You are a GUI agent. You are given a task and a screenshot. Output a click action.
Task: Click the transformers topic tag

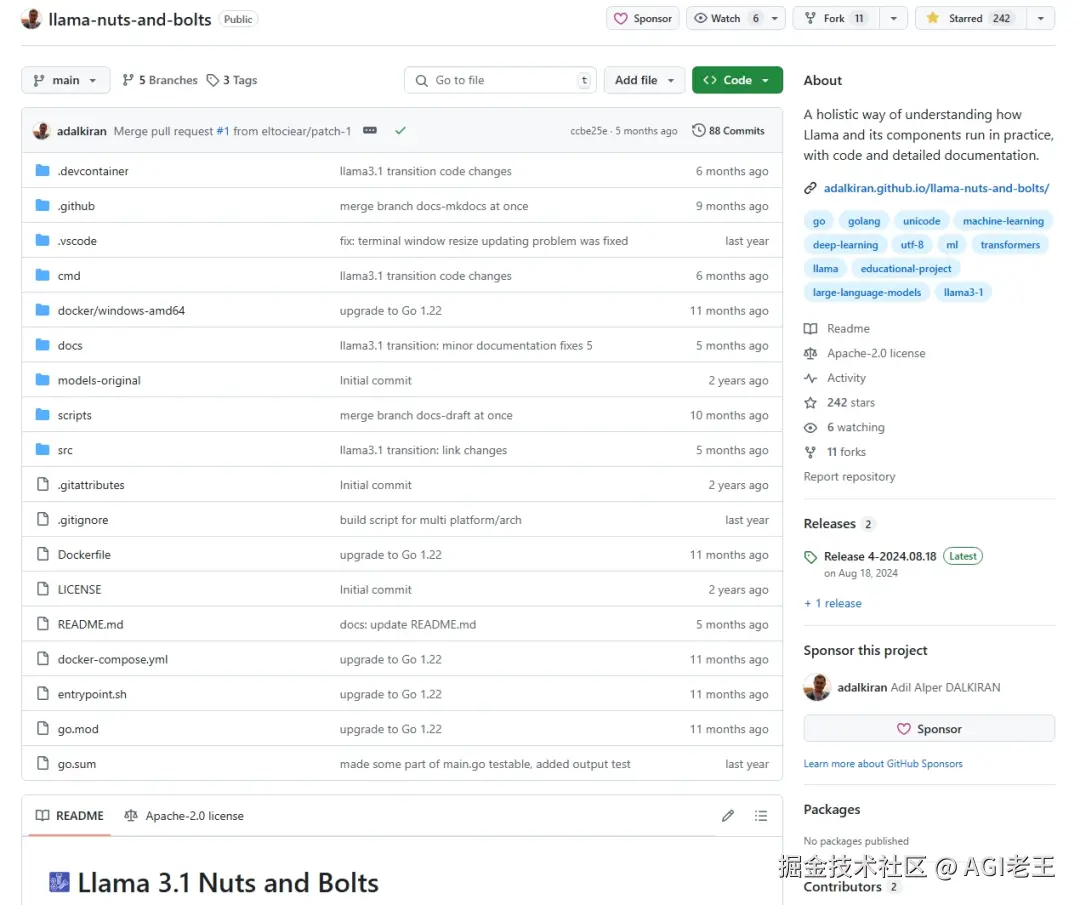(x=1010, y=245)
